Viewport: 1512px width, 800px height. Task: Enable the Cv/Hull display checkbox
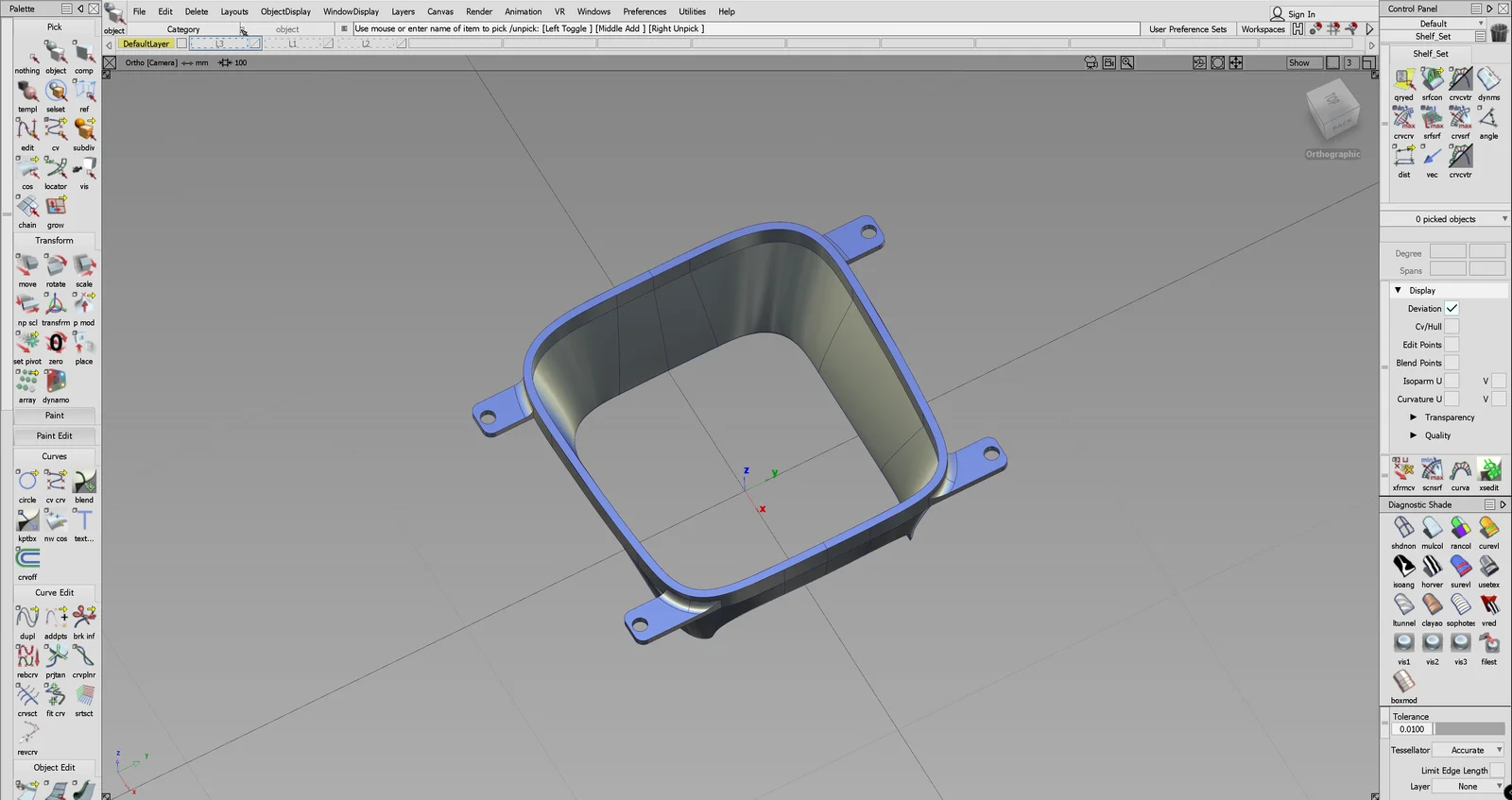pyautogui.click(x=1452, y=326)
